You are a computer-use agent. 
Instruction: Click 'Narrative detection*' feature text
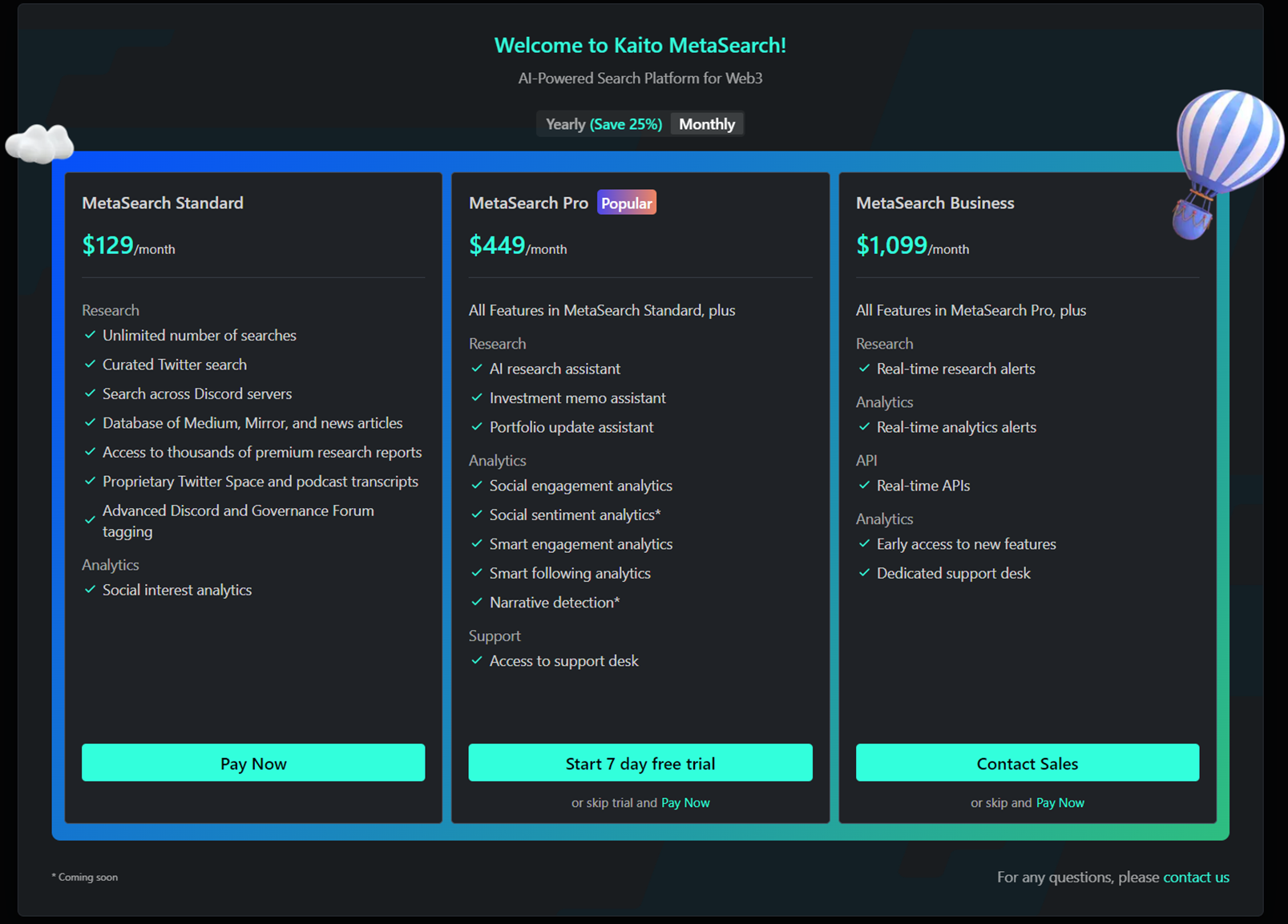pyautogui.click(x=555, y=603)
